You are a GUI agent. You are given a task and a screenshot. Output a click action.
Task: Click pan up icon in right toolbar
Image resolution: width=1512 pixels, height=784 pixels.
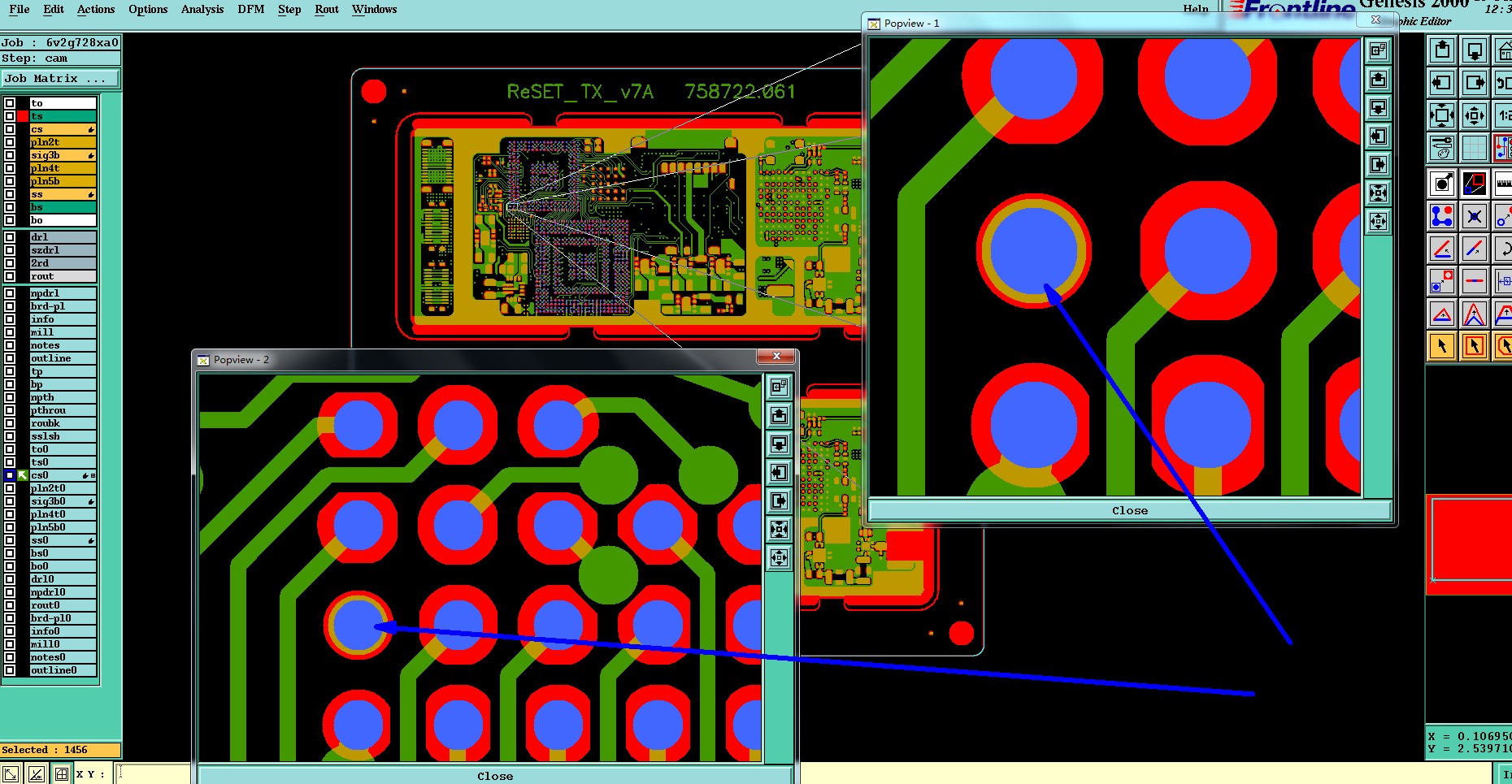1442,50
